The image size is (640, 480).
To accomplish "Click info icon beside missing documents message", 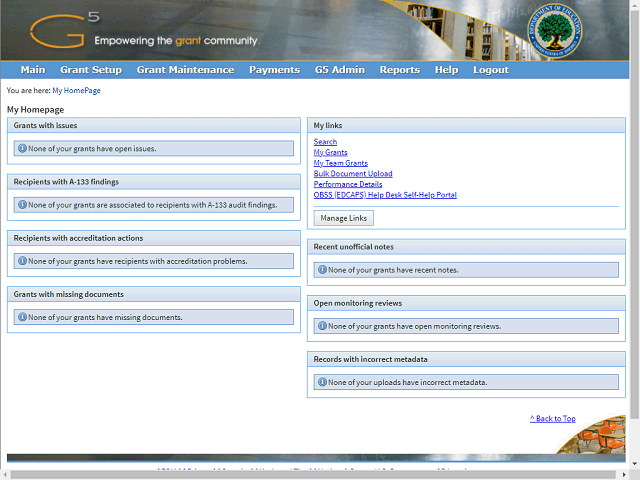I will click(22, 317).
